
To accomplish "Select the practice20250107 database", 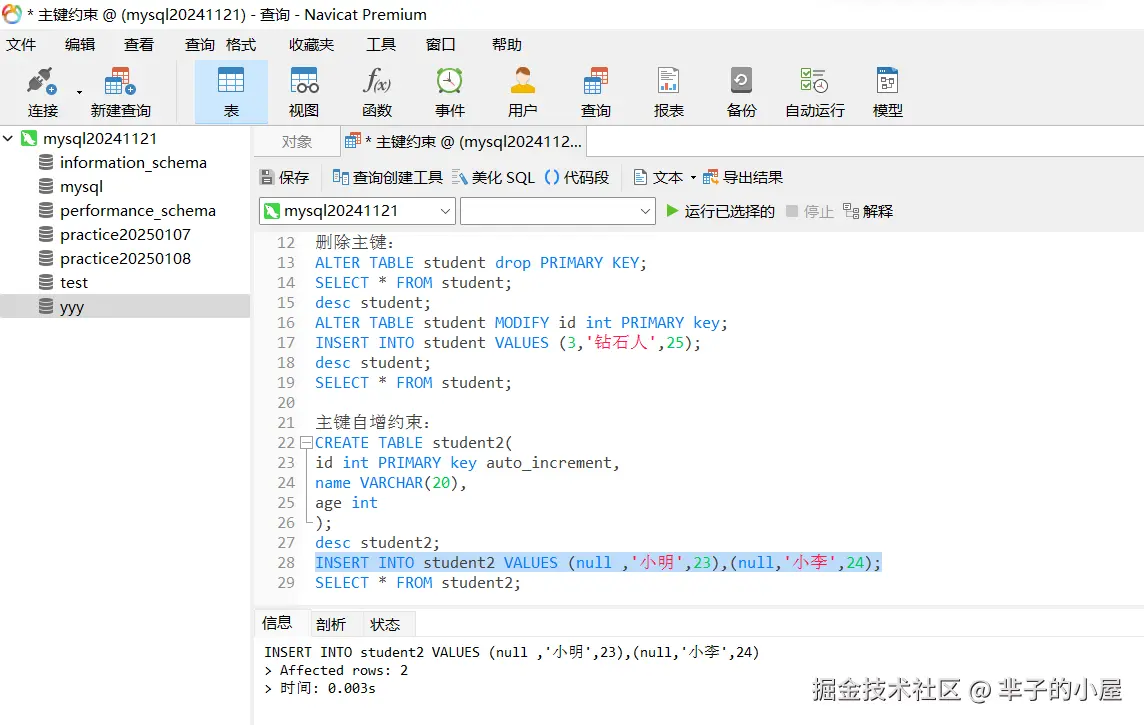I will click(125, 235).
